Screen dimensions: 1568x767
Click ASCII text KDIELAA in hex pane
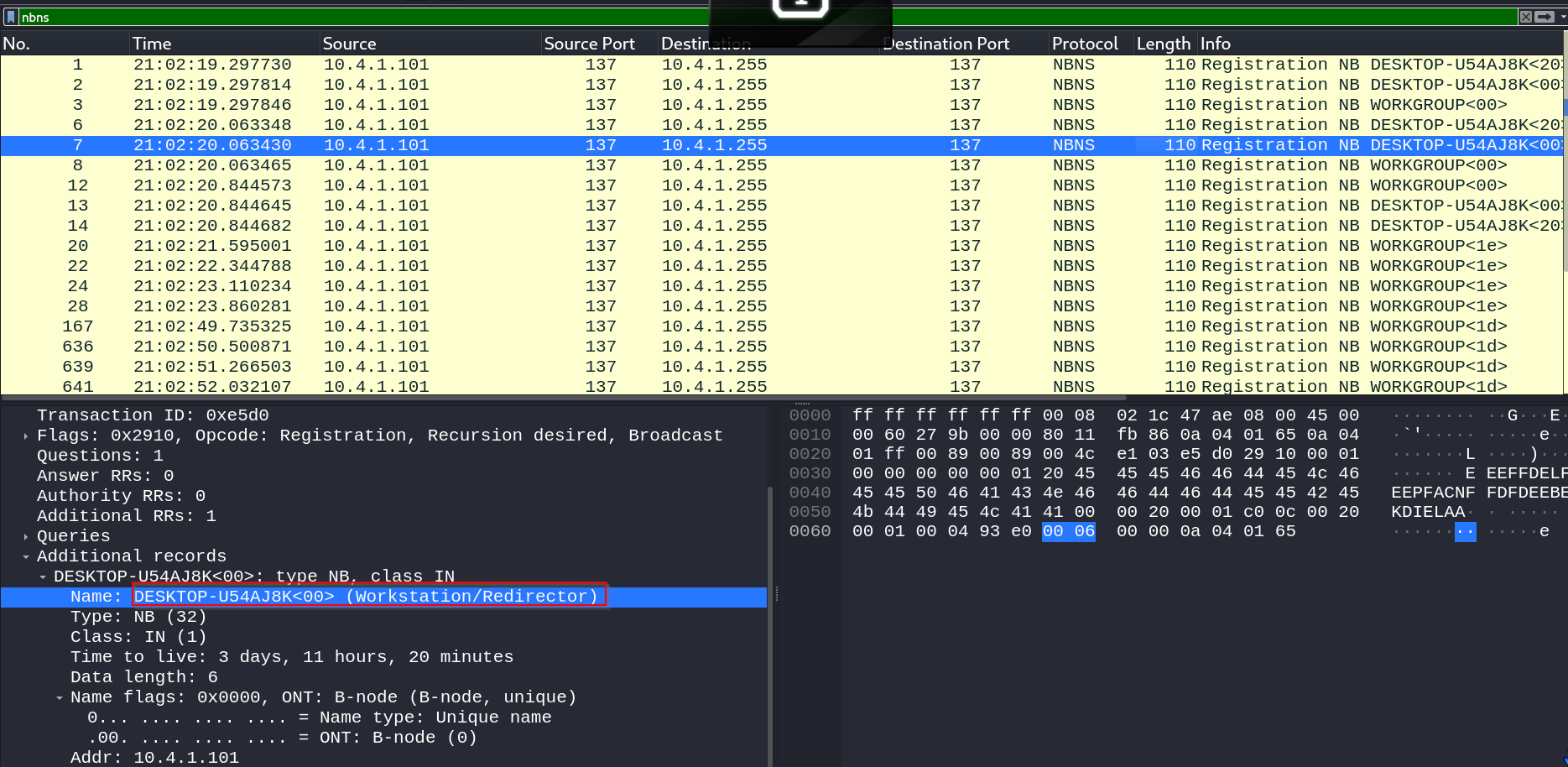[x=1428, y=512]
